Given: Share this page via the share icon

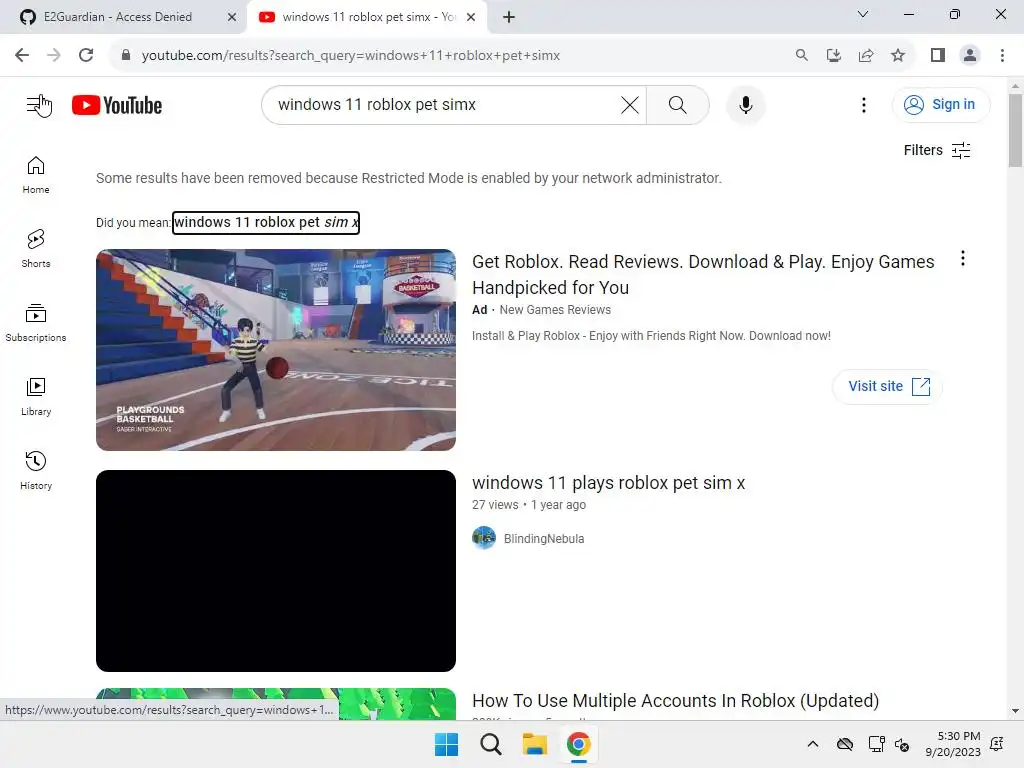Looking at the screenshot, I should [866, 56].
